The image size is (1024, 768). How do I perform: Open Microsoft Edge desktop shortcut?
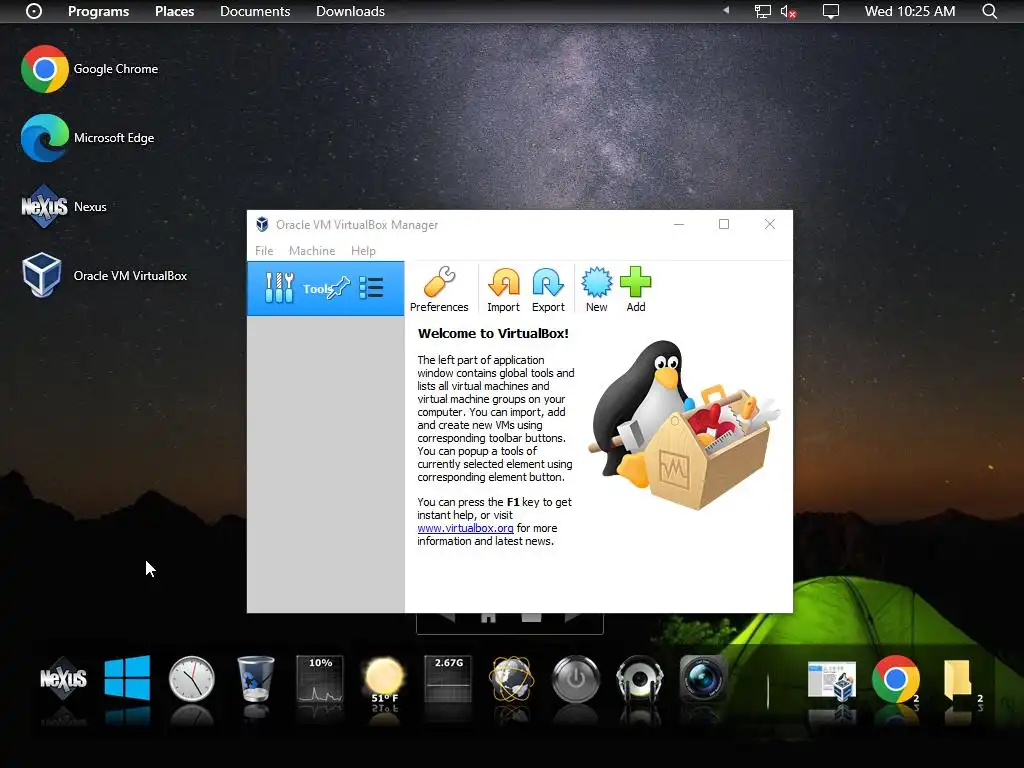(88, 138)
